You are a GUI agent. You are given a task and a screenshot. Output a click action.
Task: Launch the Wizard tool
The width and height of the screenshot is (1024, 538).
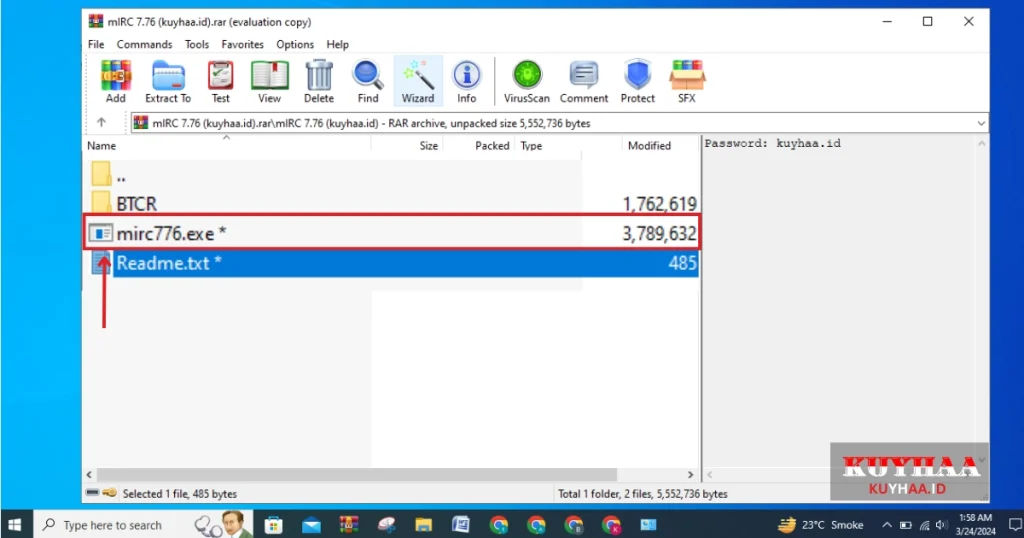point(418,82)
